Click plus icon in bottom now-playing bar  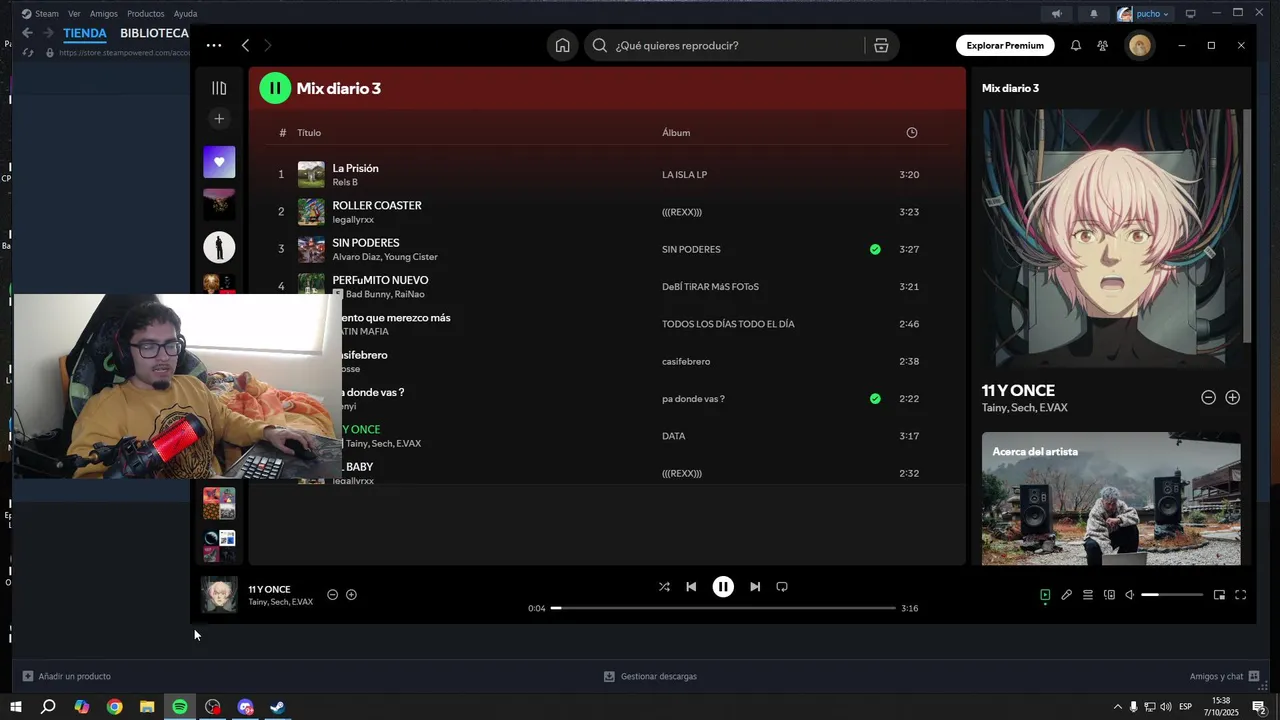(x=351, y=595)
